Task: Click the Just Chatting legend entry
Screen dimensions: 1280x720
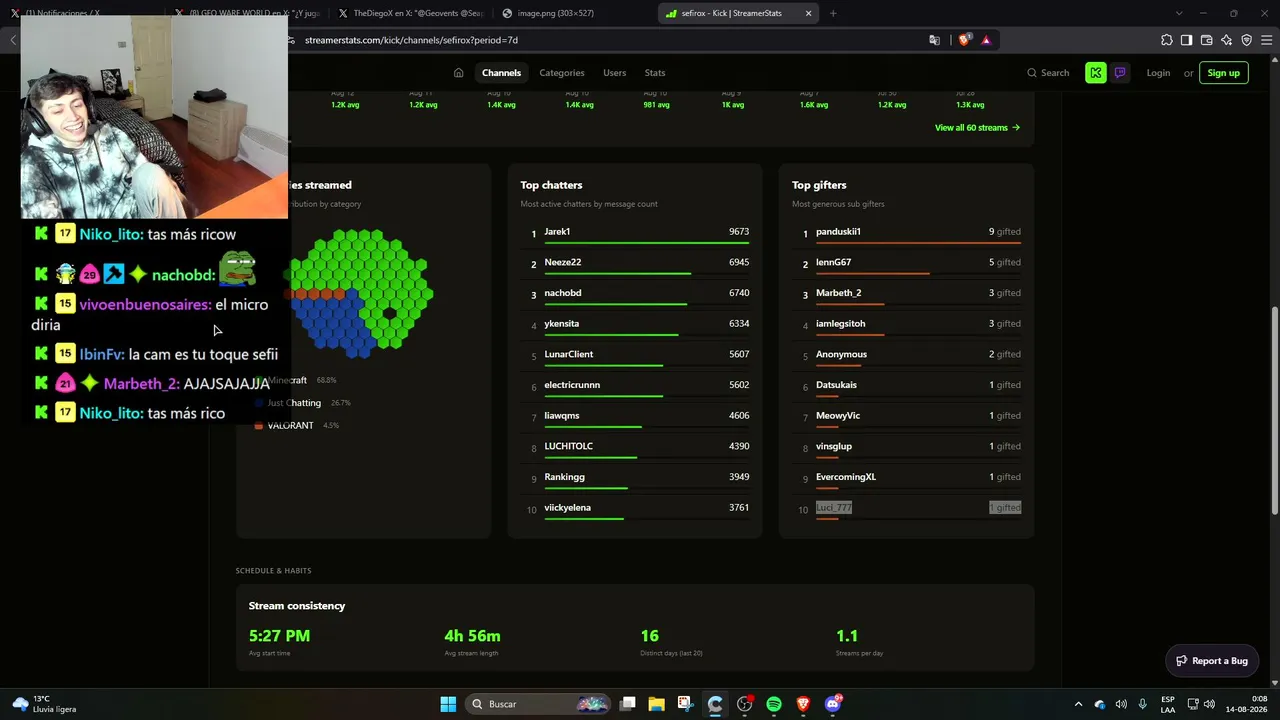Action: (x=294, y=403)
